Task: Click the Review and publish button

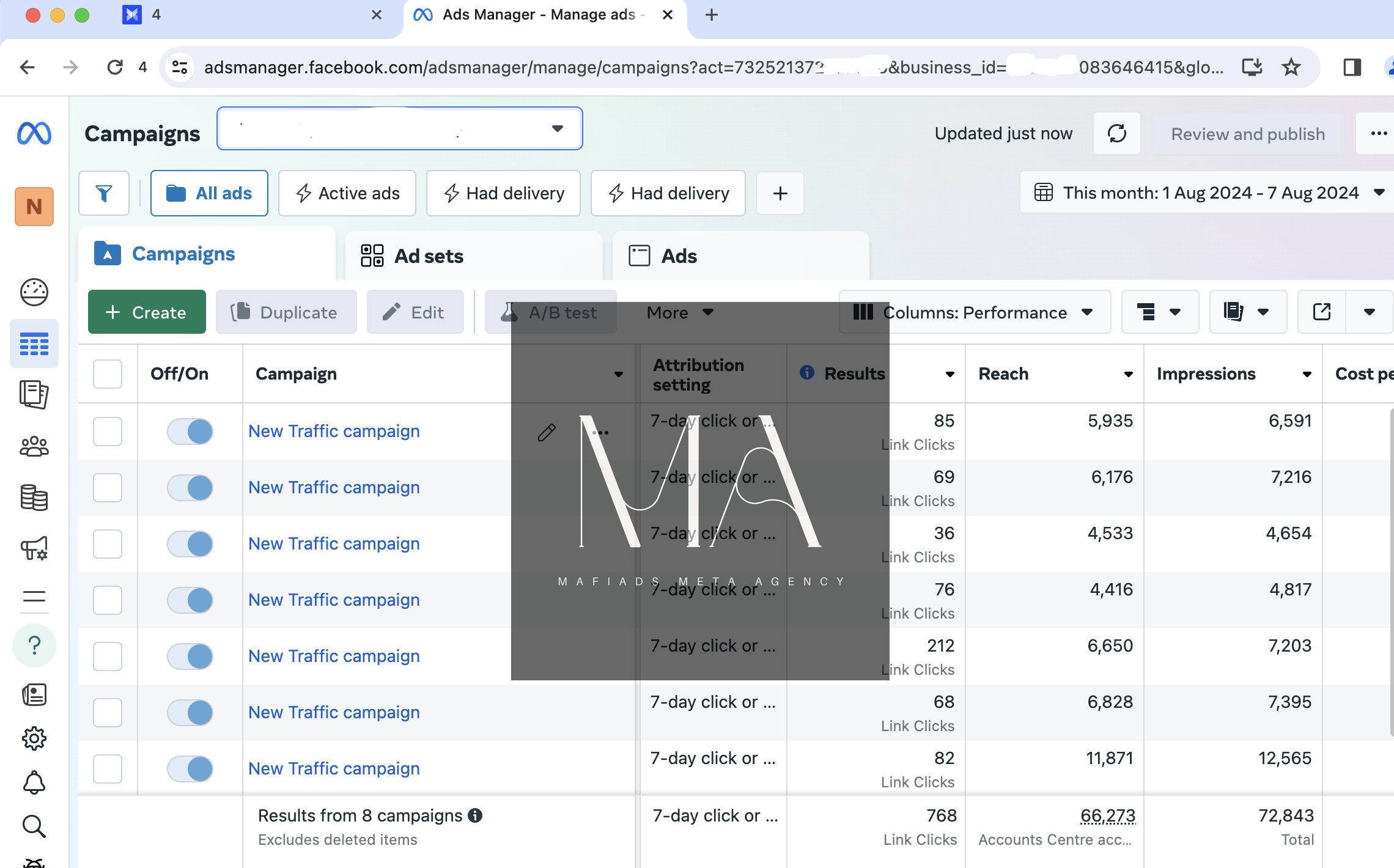Action: 1248,134
